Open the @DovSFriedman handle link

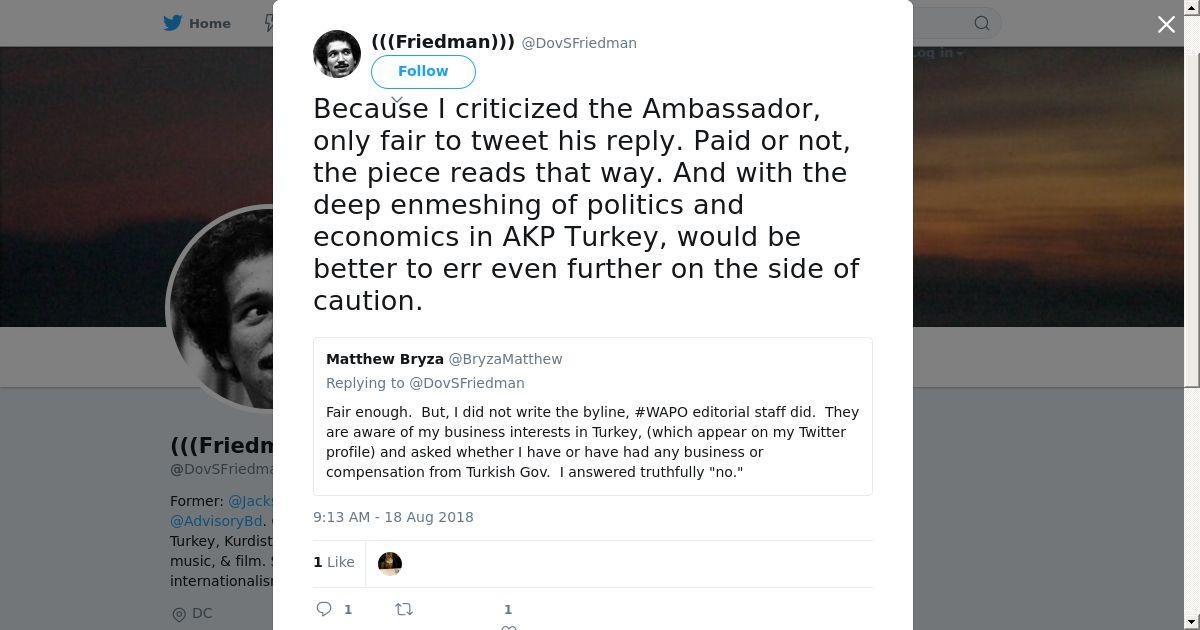coord(579,43)
